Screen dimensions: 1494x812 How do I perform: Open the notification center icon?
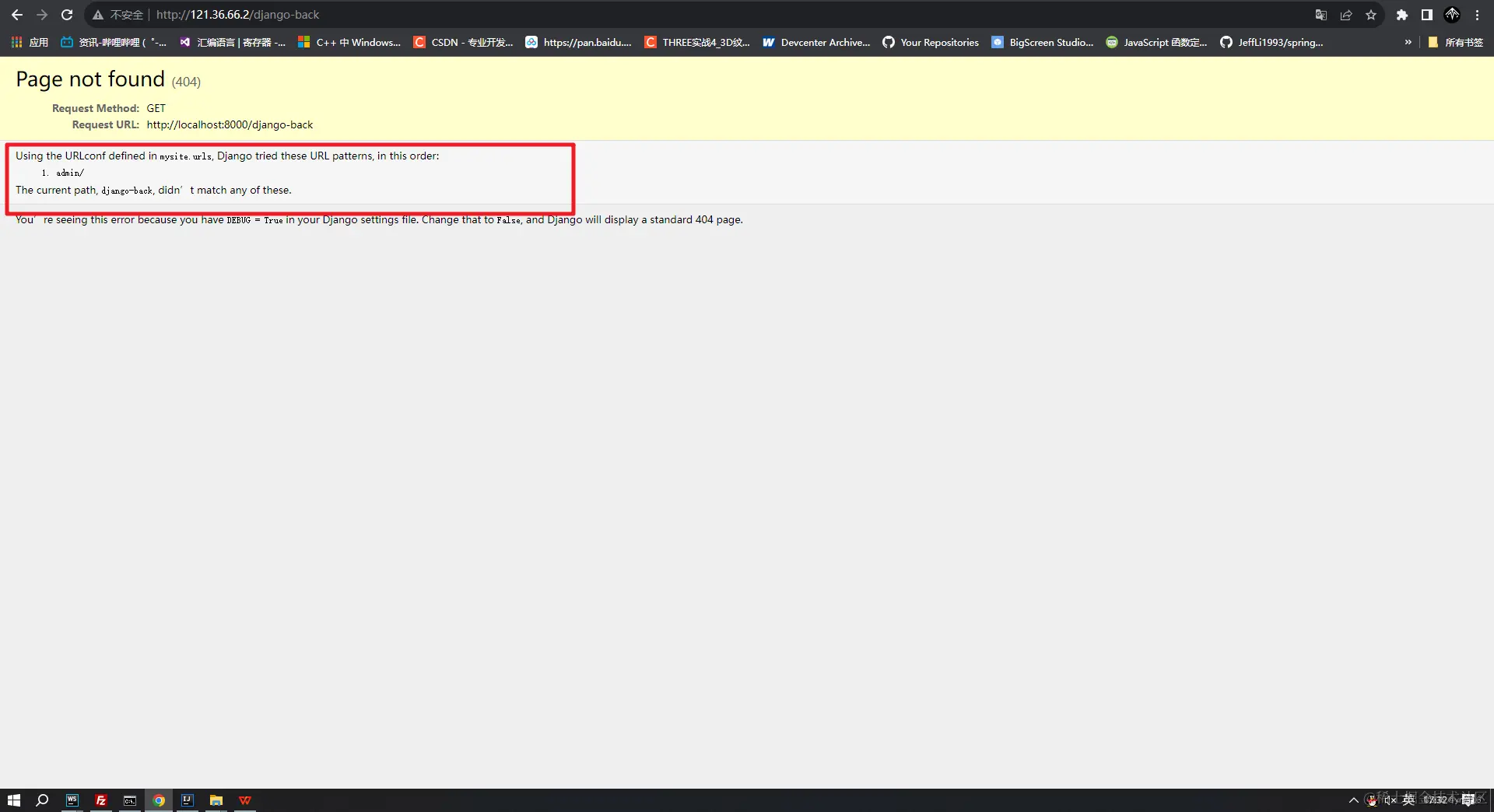click(1468, 800)
